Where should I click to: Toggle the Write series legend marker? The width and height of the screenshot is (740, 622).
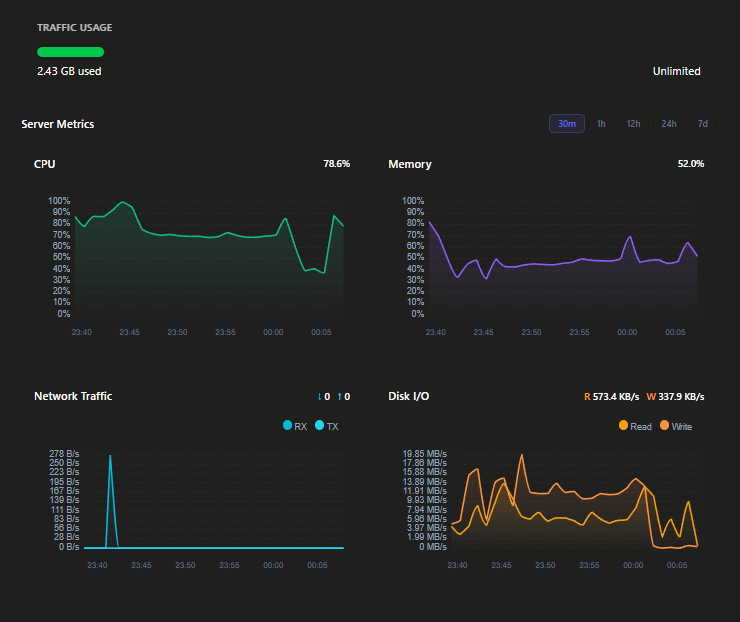point(664,425)
